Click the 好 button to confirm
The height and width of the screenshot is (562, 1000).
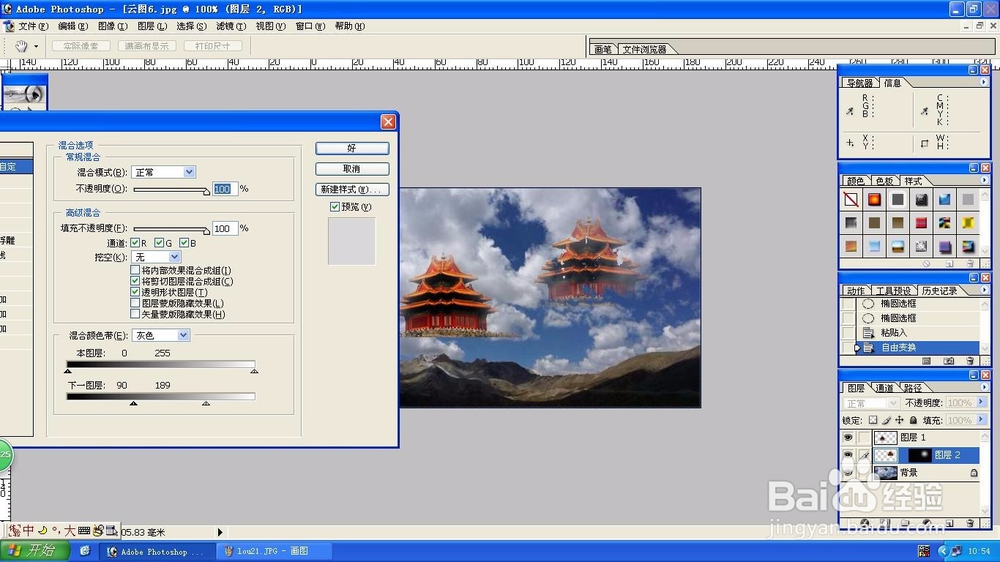pyautogui.click(x=352, y=148)
